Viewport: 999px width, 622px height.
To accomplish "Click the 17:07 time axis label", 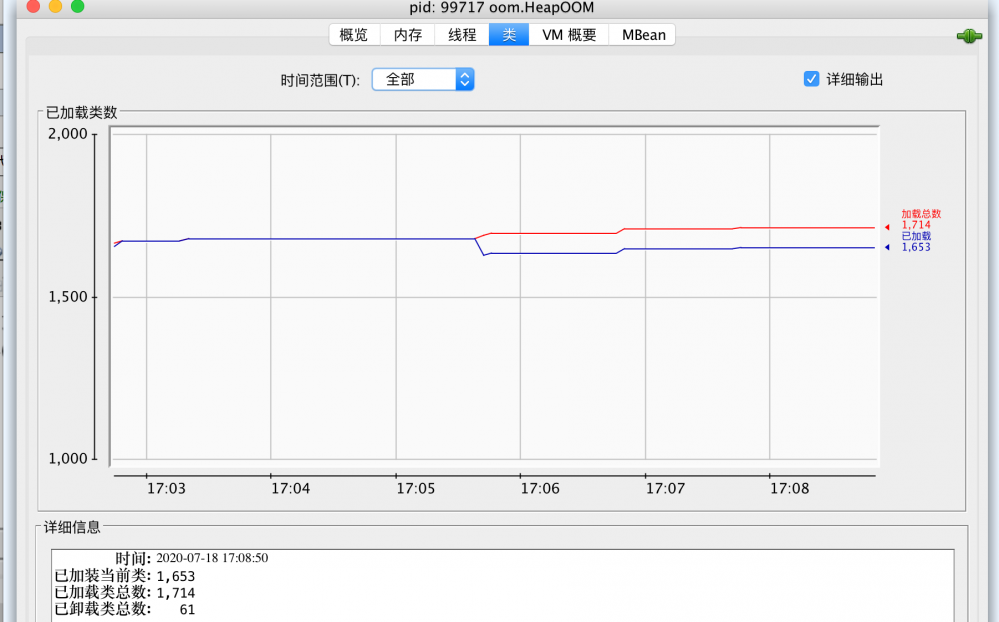I will [x=665, y=489].
